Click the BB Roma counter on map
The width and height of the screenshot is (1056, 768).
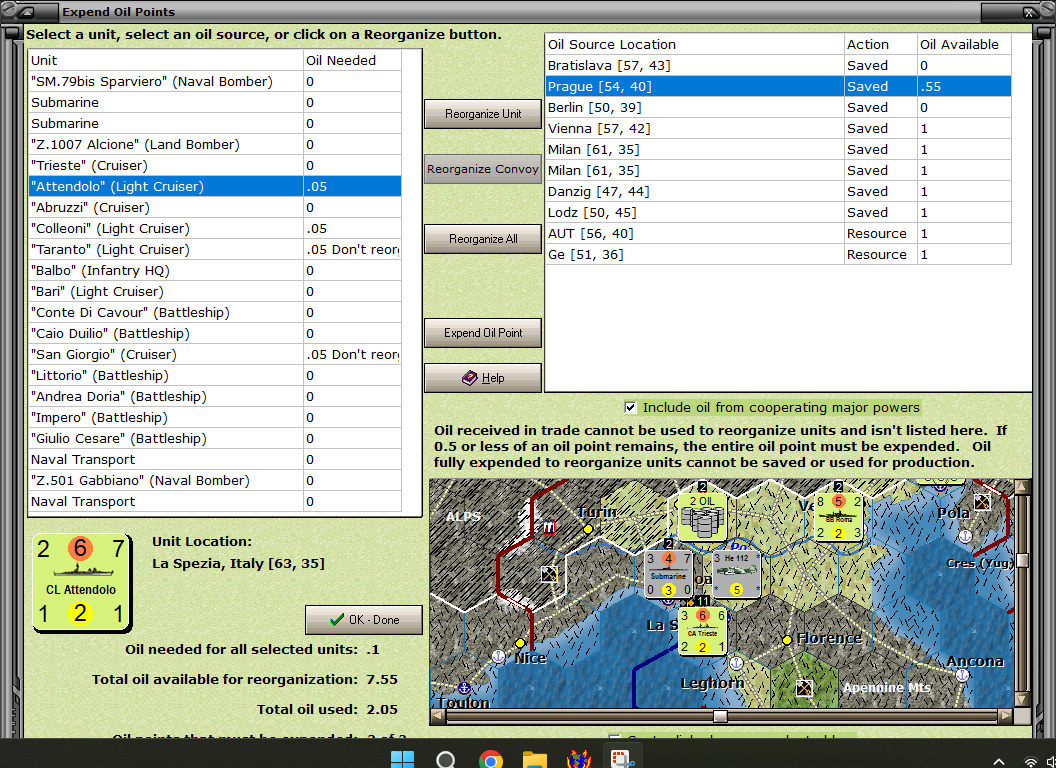[x=838, y=517]
